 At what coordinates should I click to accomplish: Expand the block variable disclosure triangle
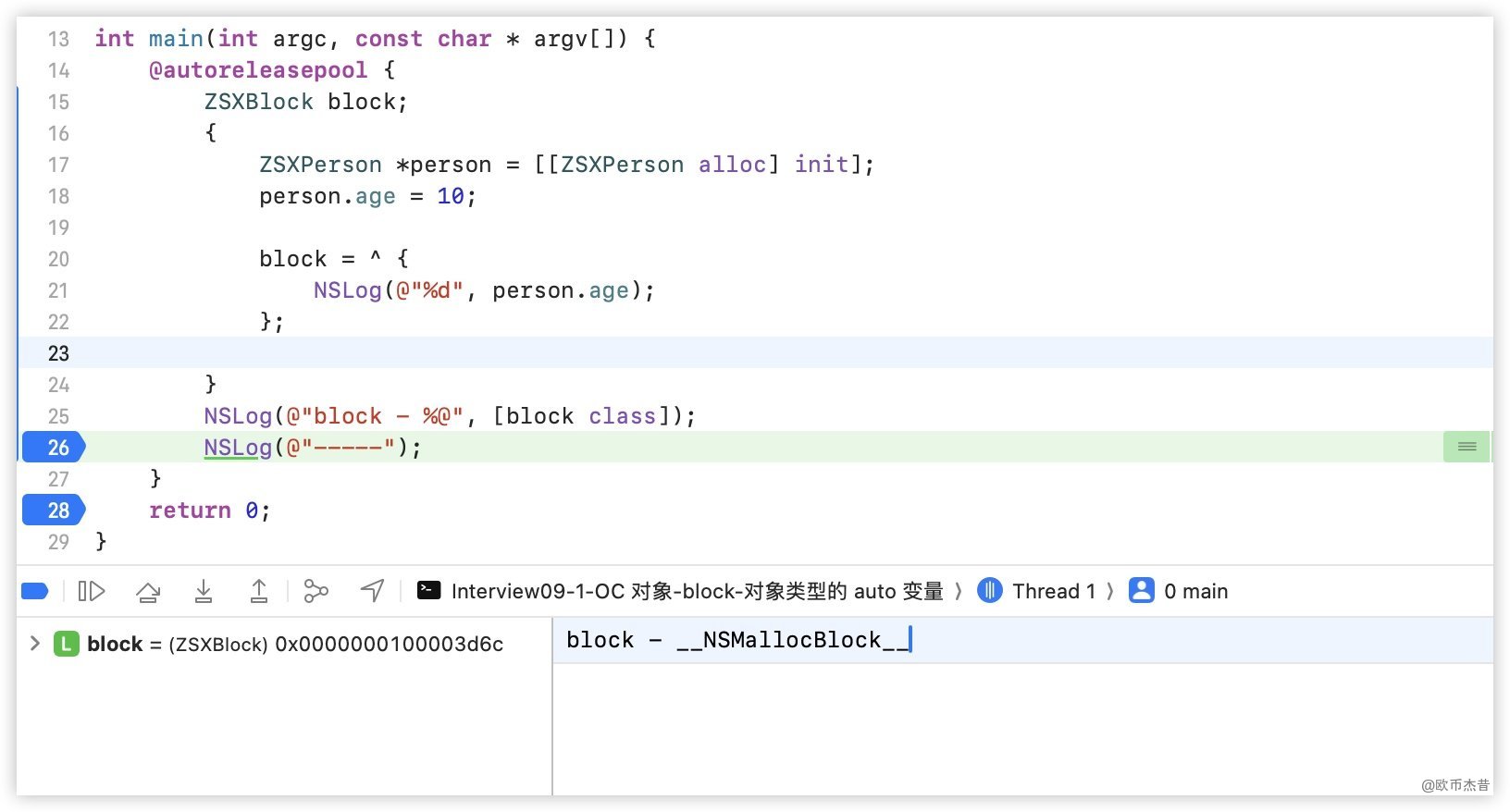tap(35, 644)
